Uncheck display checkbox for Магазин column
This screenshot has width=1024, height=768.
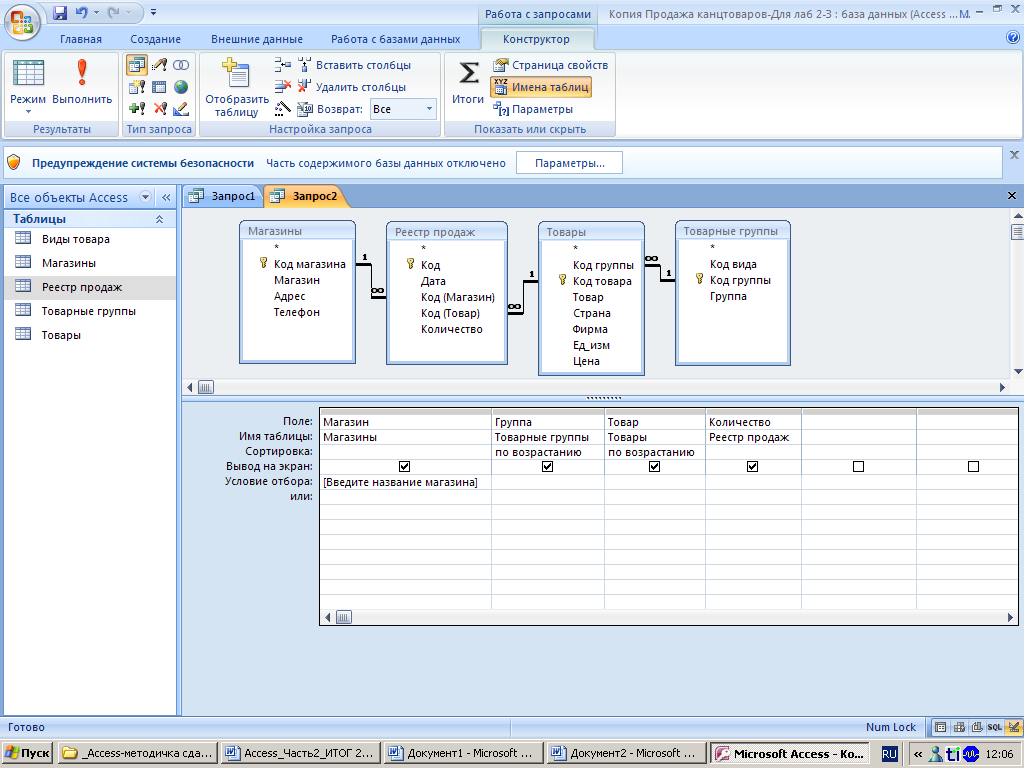404,466
